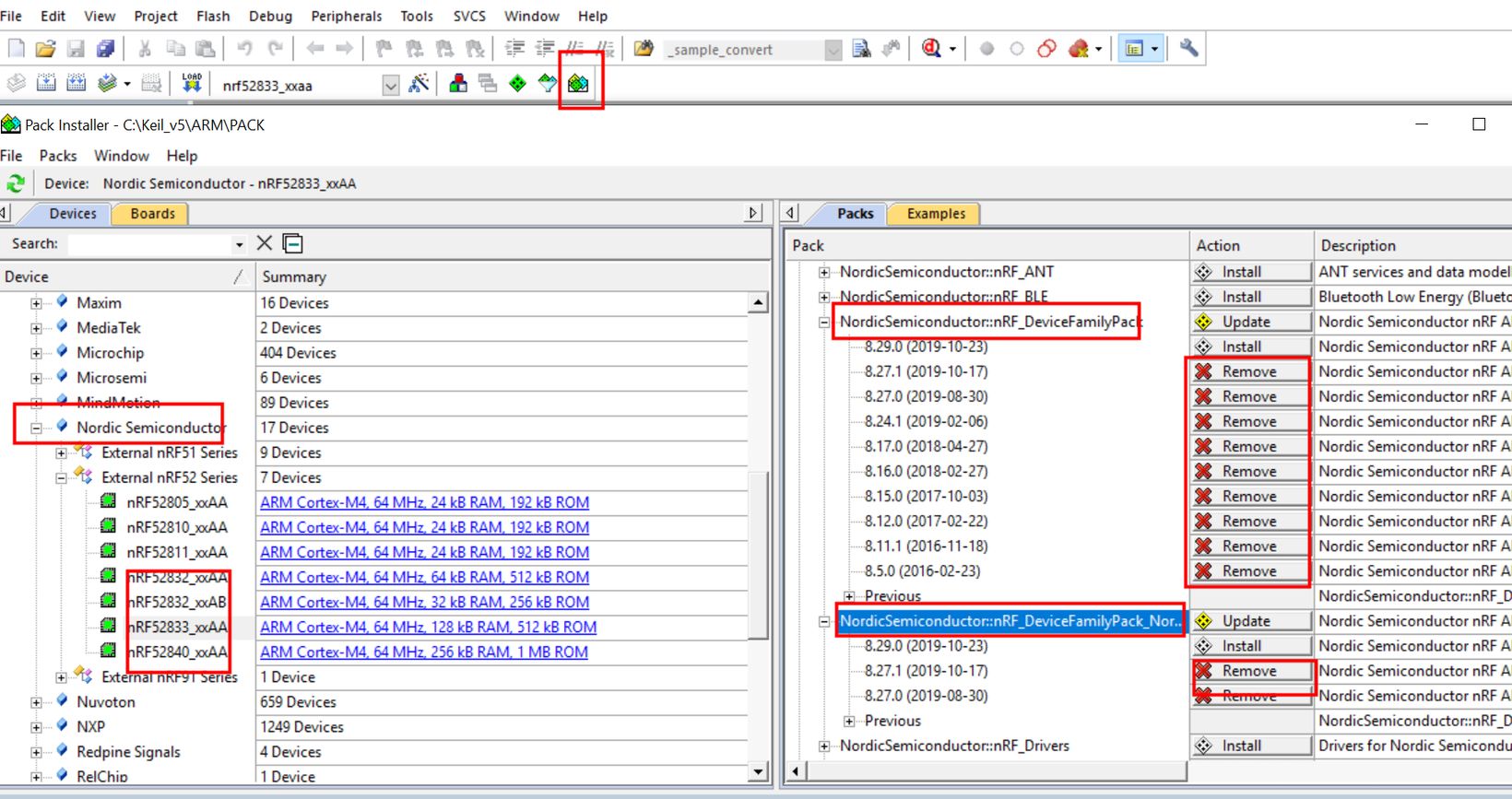Click the open file folder icon

[45, 49]
